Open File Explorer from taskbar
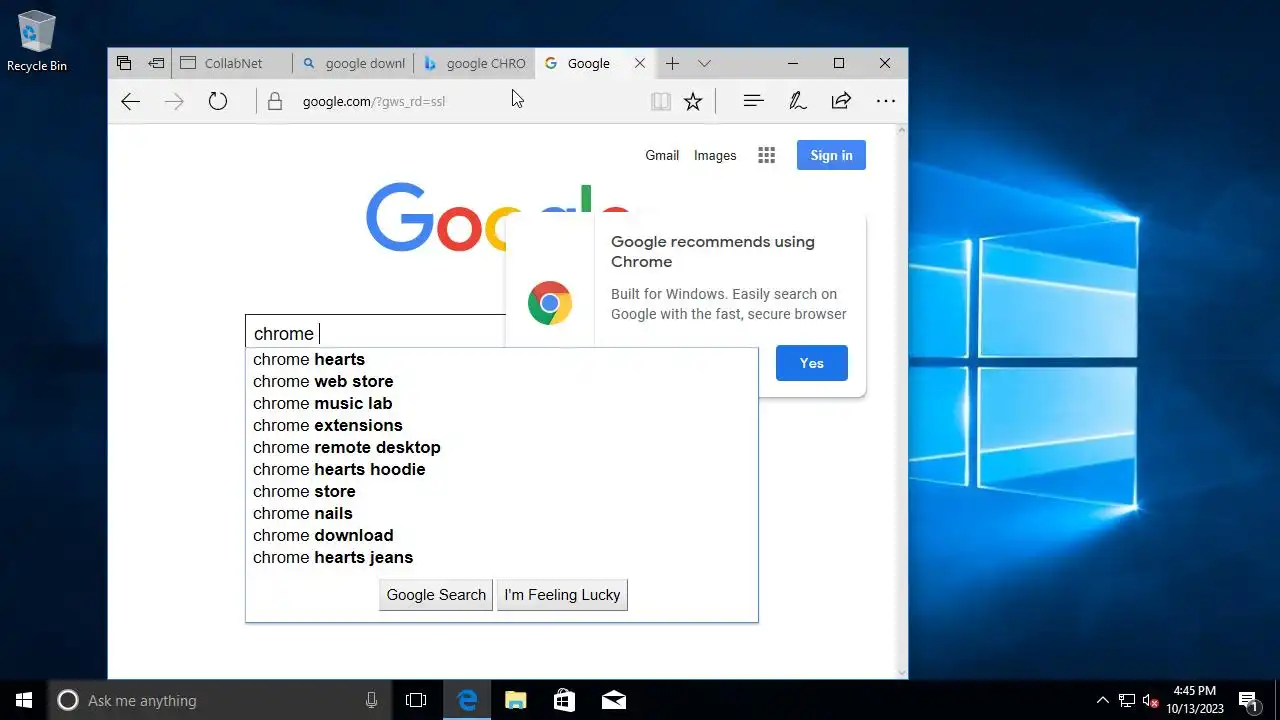Screen dimensions: 1280x720 point(515,700)
